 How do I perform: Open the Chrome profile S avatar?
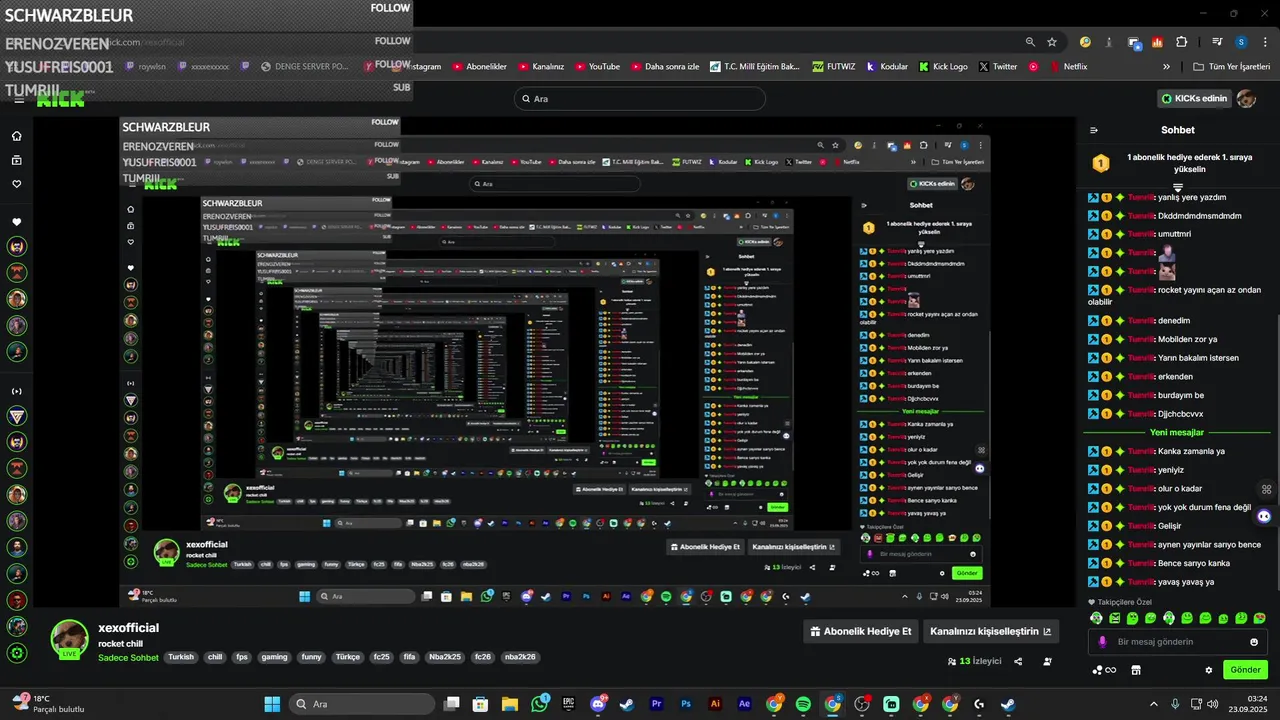pyautogui.click(x=1241, y=42)
